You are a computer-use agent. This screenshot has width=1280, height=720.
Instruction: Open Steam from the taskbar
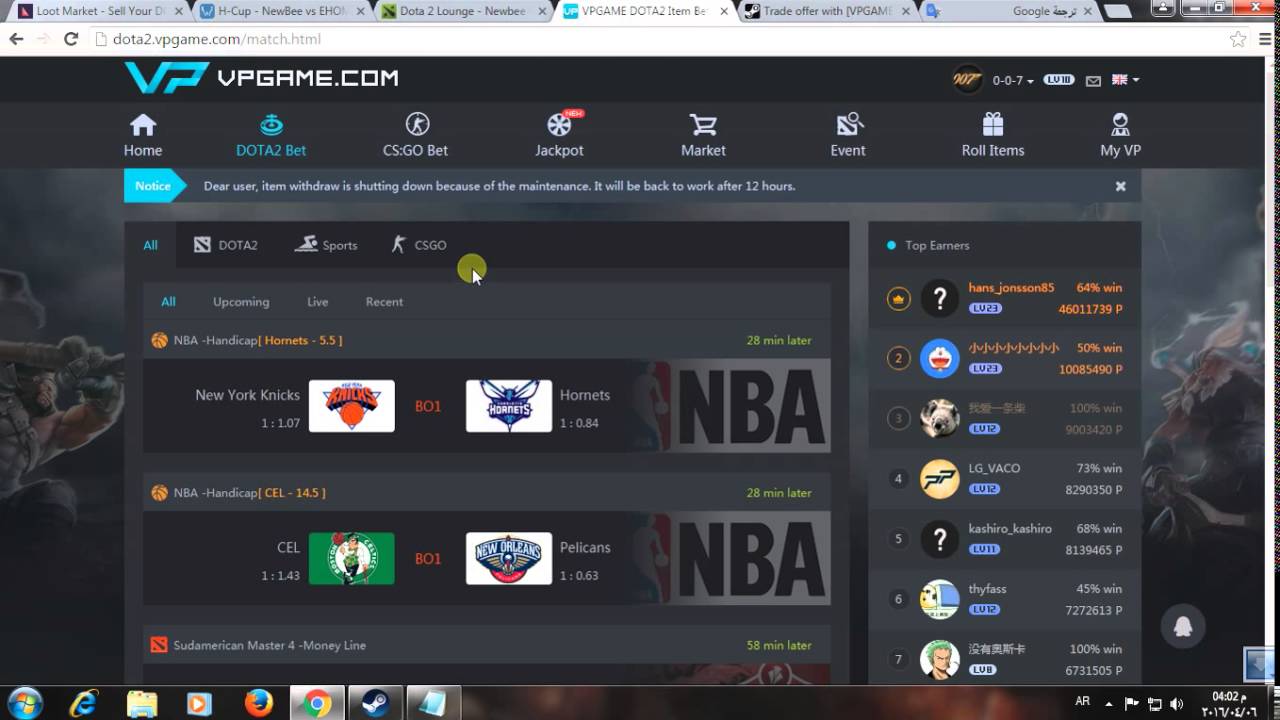pos(376,703)
